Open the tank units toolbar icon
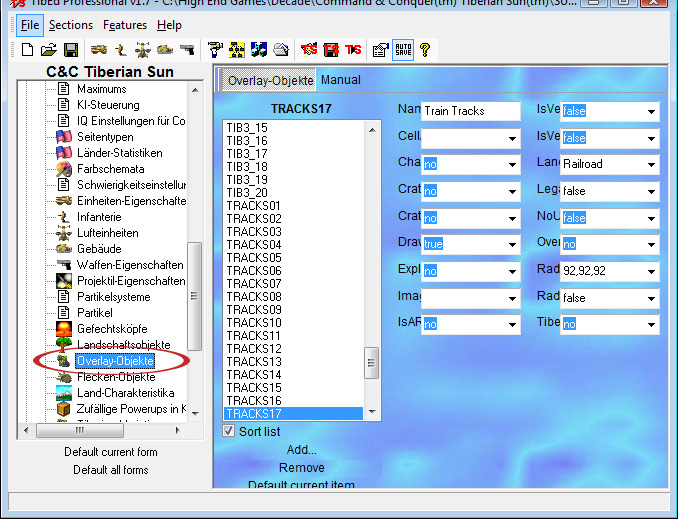 click(99, 50)
